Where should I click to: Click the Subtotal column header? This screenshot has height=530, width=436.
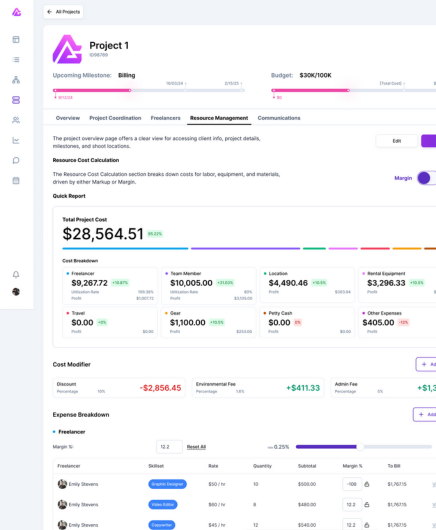(x=307, y=466)
